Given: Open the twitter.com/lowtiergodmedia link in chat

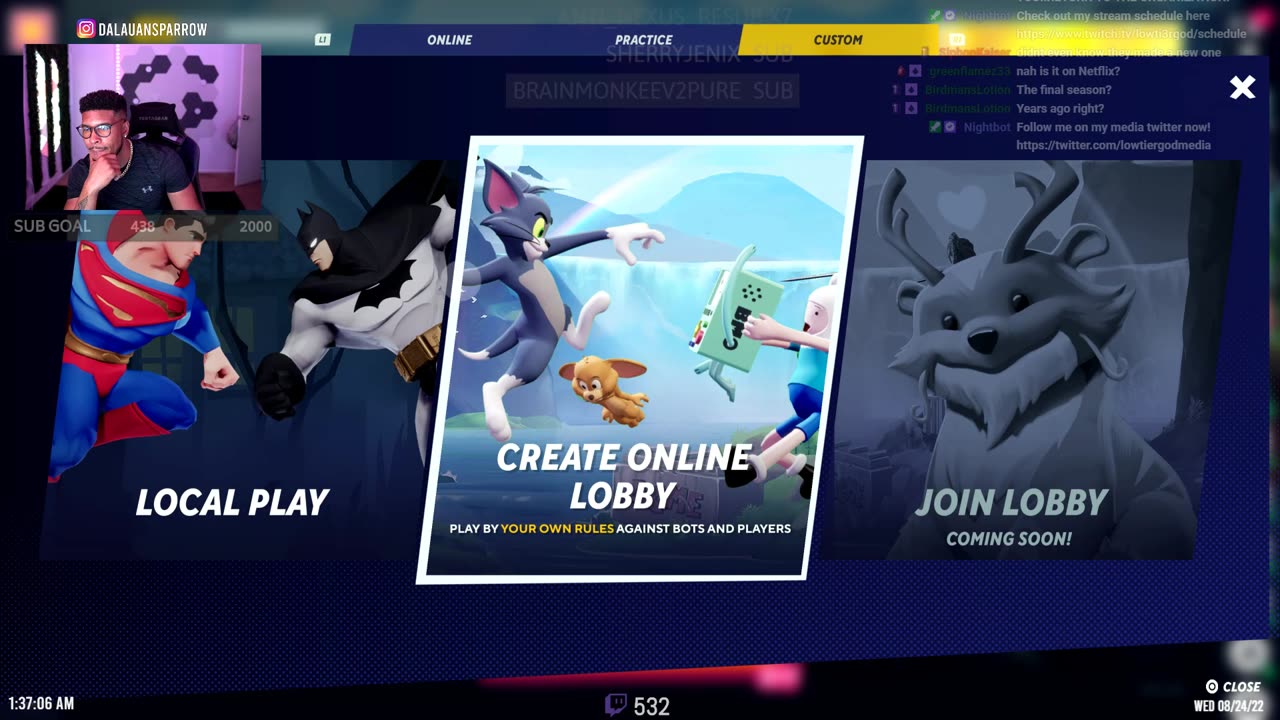Looking at the screenshot, I should pos(1113,145).
